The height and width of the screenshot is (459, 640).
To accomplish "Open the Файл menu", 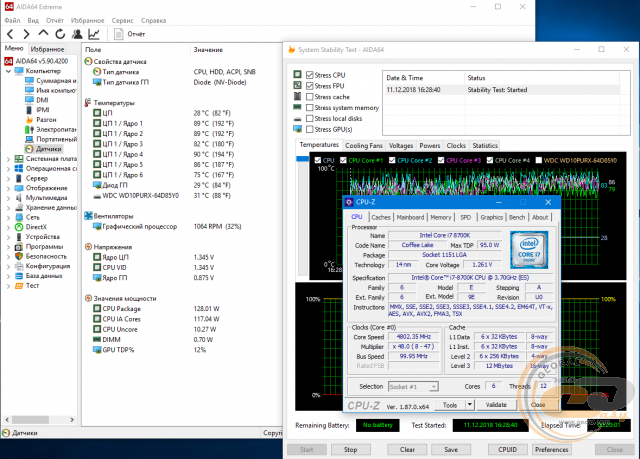I will click(x=12, y=20).
